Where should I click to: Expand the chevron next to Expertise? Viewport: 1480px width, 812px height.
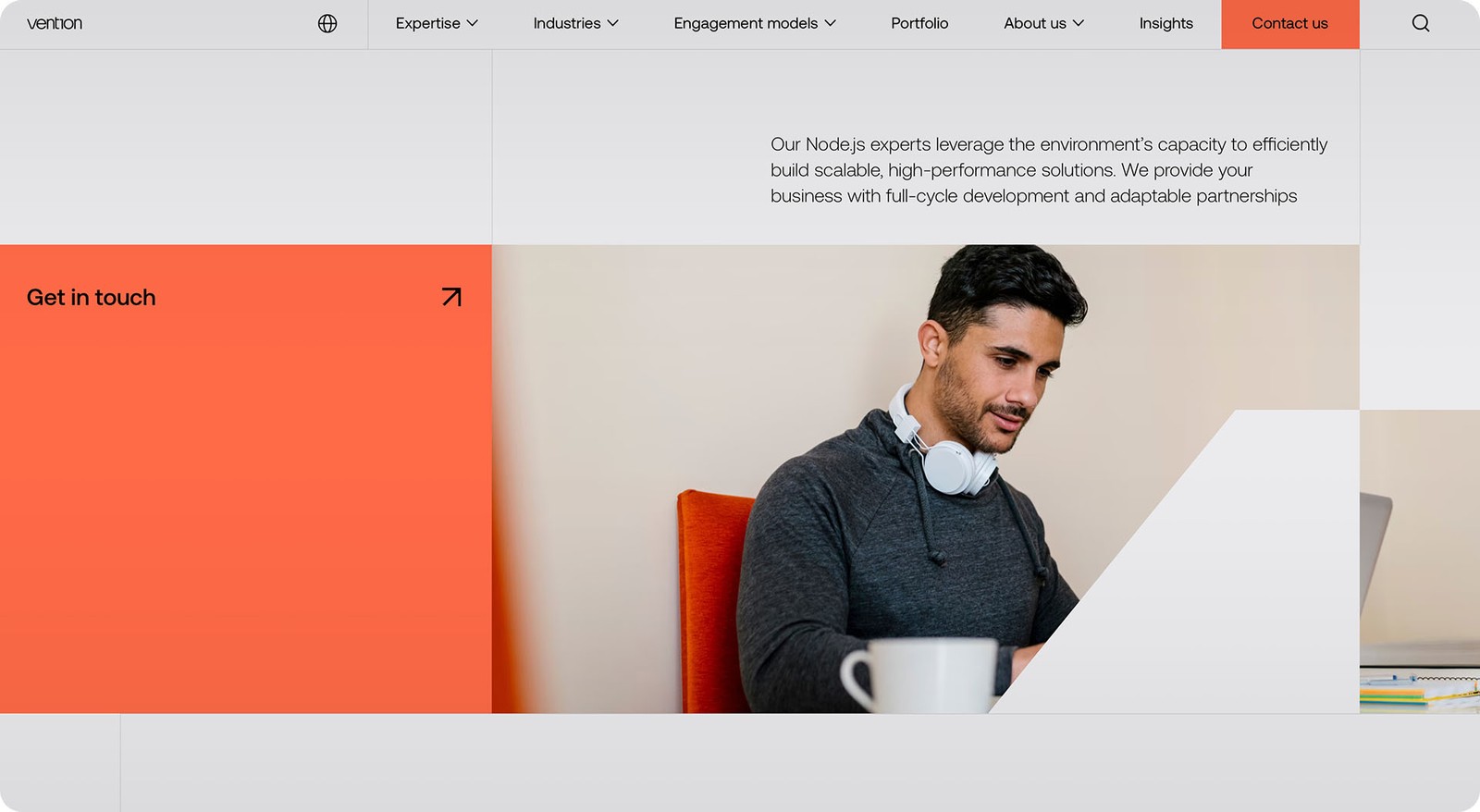click(x=473, y=23)
